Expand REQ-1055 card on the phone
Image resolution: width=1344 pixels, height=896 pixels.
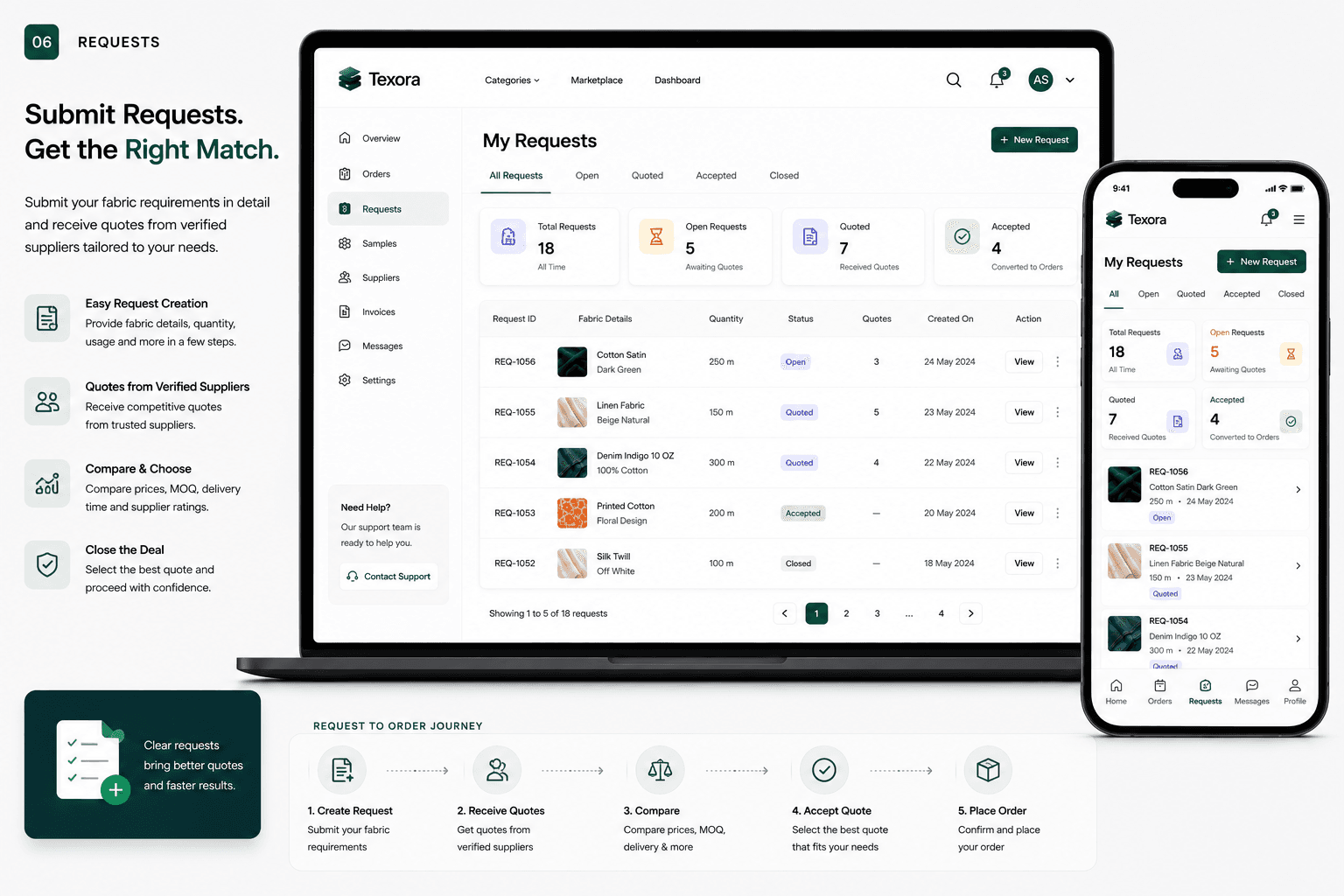click(1298, 566)
